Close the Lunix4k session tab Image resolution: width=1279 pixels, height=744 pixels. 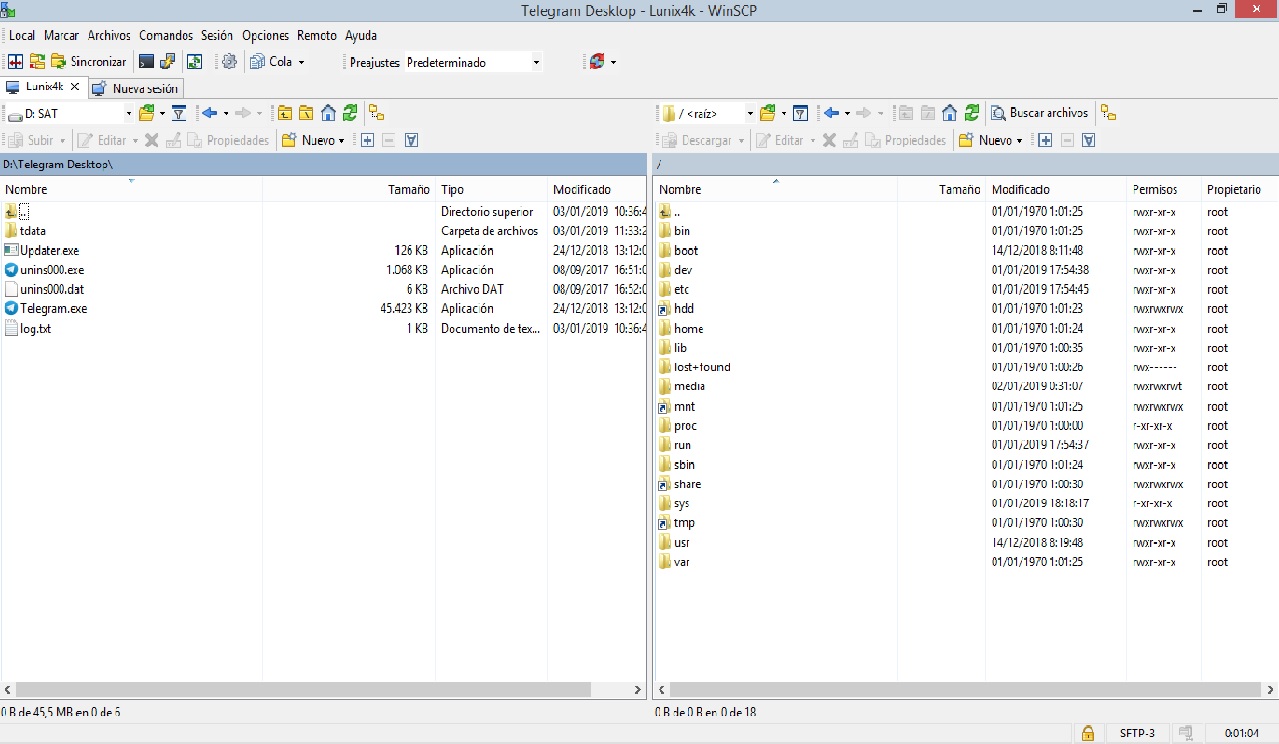pyautogui.click(x=75, y=87)
